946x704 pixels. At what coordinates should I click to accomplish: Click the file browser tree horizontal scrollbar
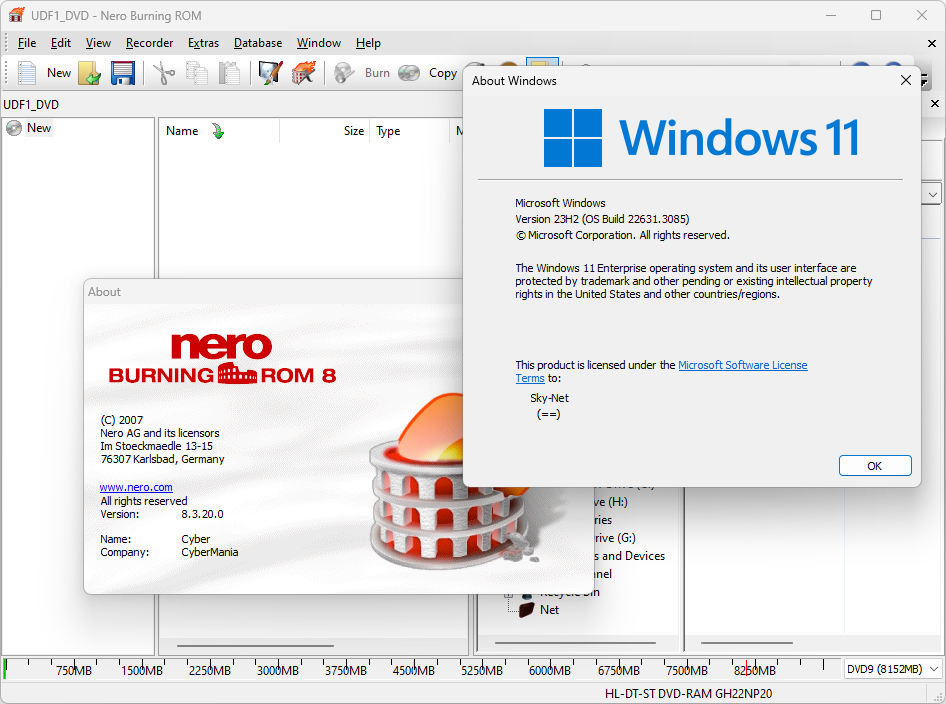(575, 643)
